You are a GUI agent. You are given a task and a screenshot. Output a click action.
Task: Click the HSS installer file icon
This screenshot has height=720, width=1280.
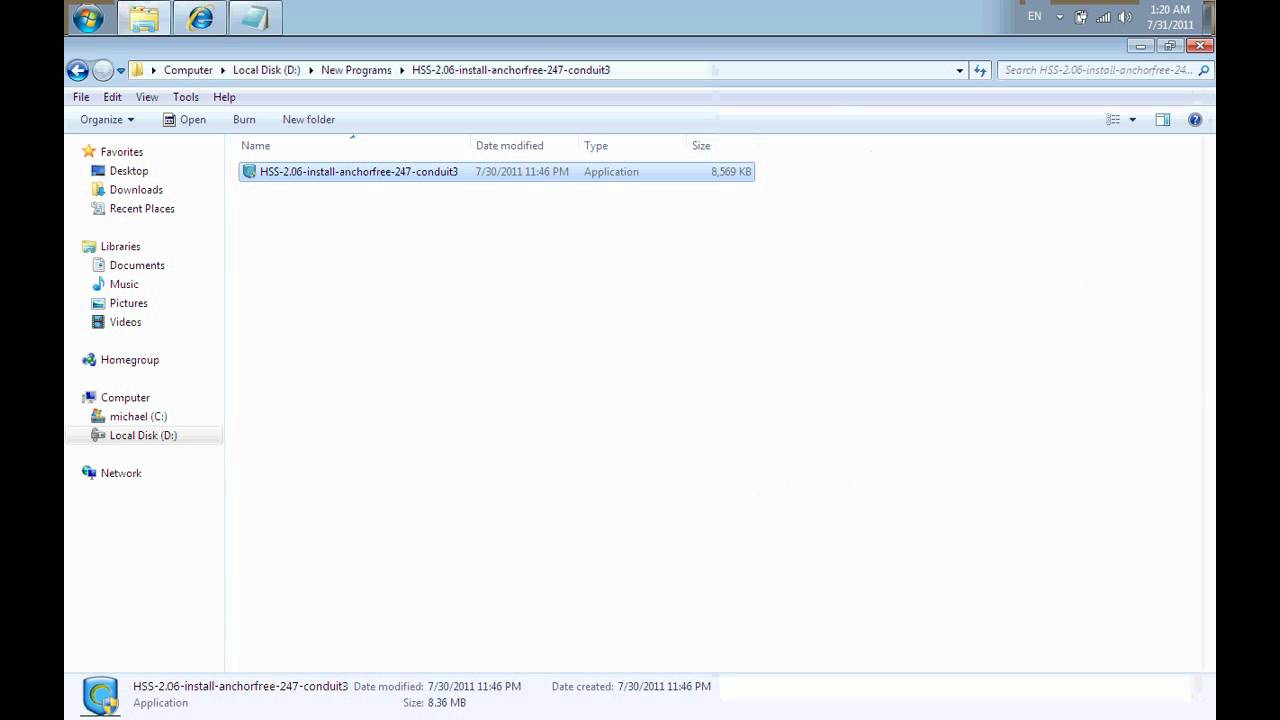[249, 172]
